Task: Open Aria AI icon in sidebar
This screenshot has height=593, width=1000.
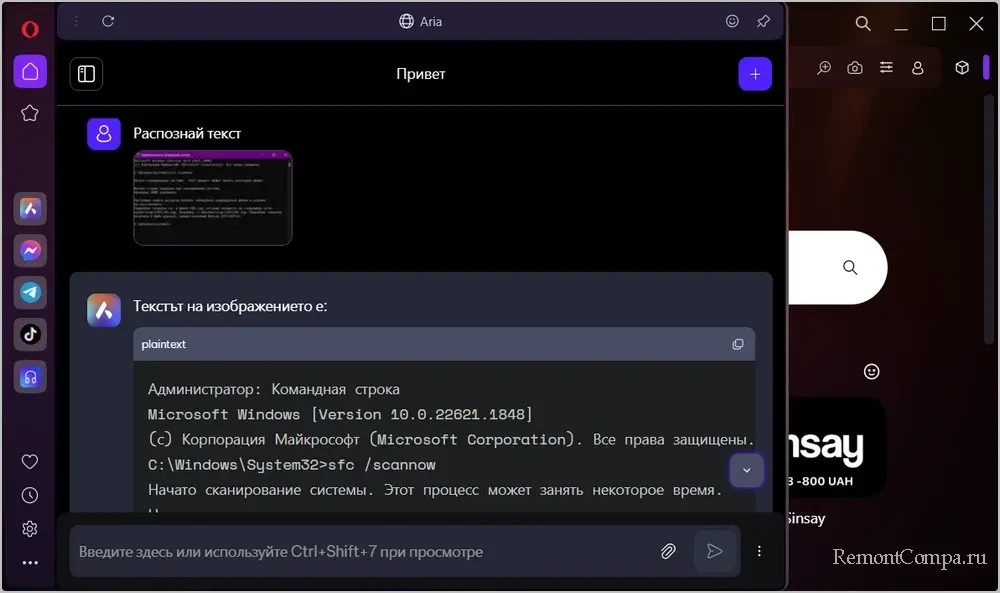Action: pyautogui.click(x=30, y=209)
